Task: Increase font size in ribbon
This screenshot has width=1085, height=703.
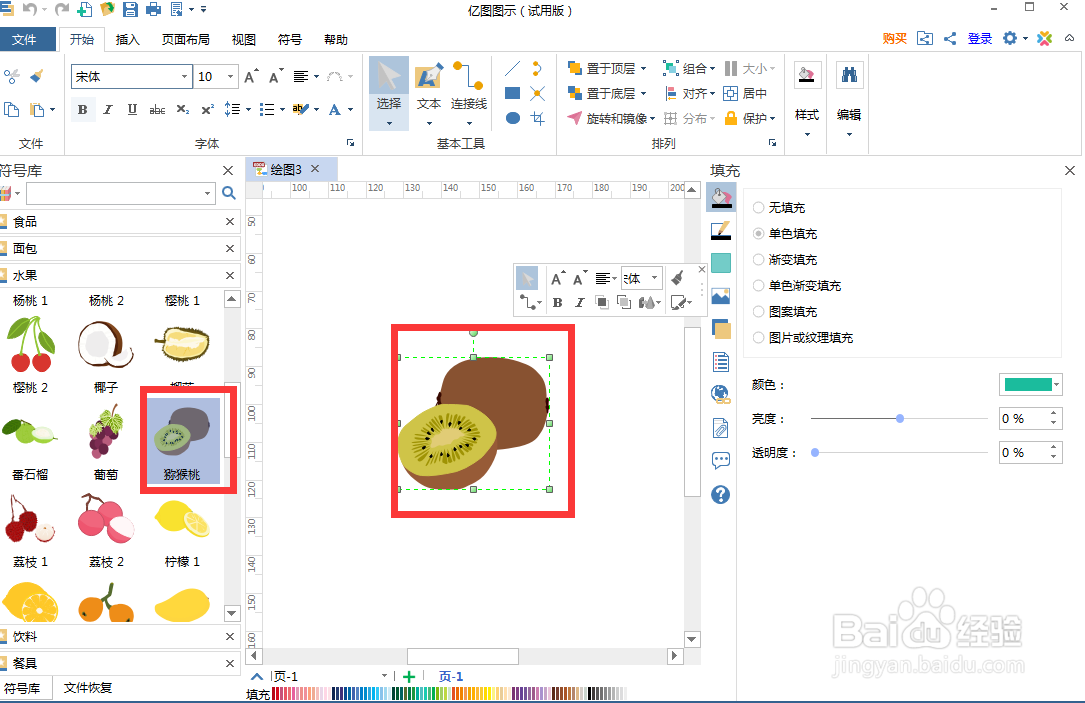Action: coord(251,76)
